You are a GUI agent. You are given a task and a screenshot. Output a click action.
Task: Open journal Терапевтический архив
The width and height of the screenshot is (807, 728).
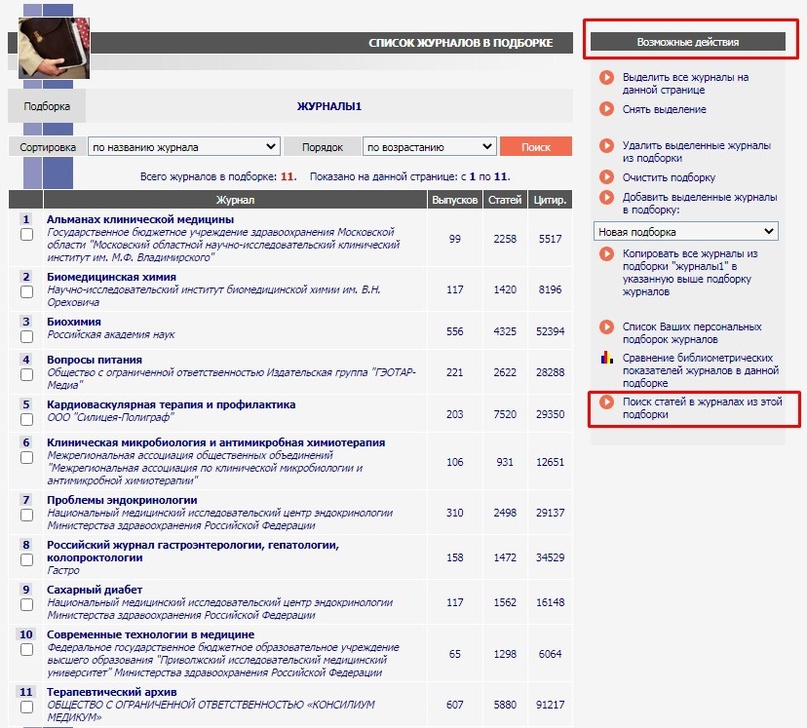tap(111, 692)
